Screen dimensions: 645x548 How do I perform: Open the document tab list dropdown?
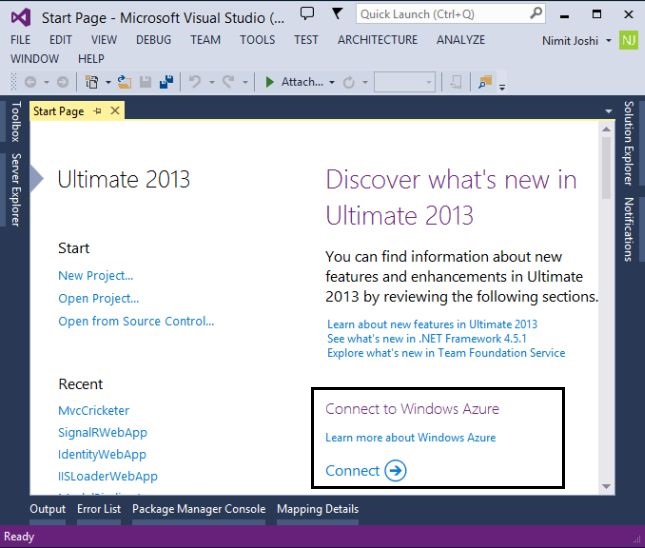[608, 111]
